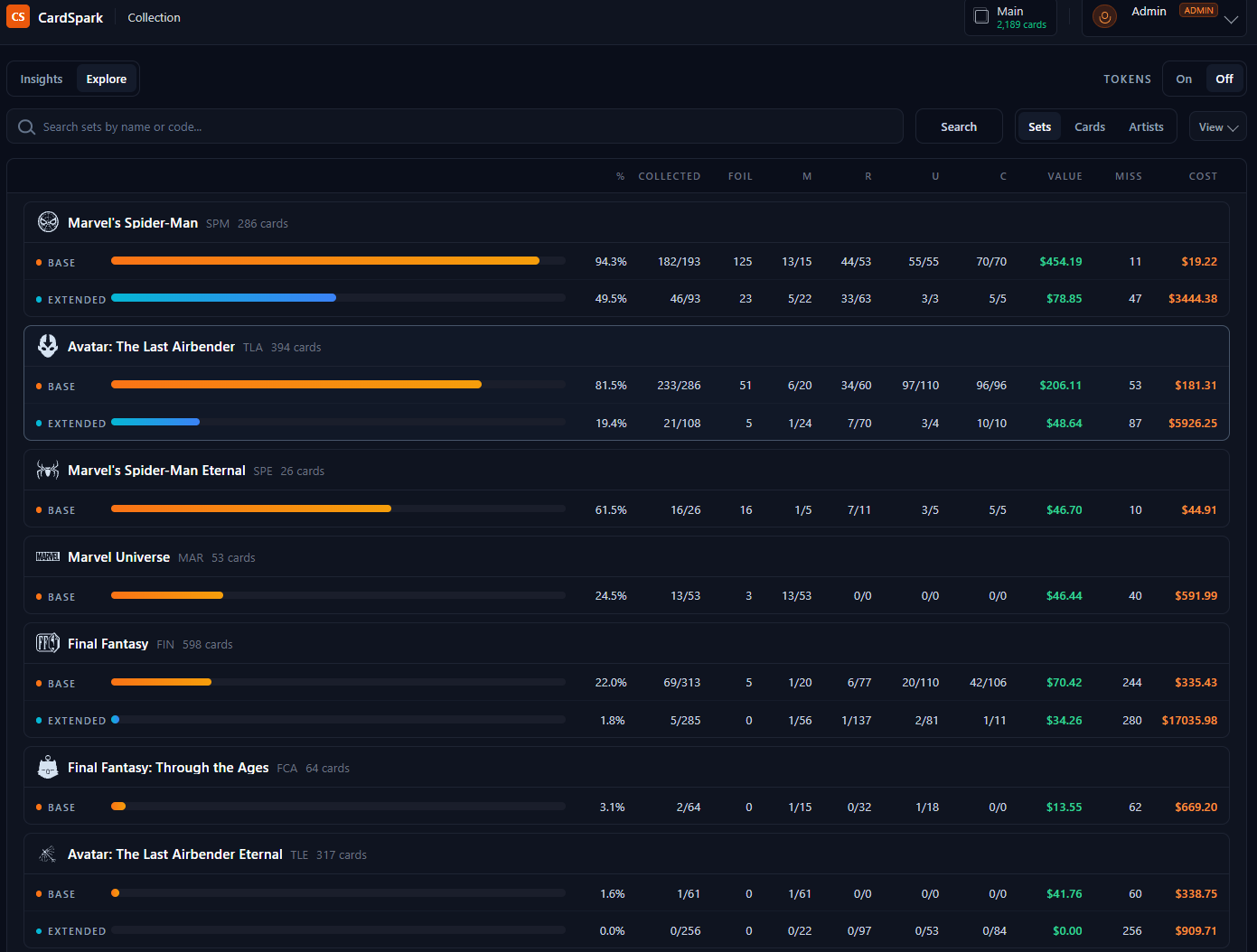
Task: Click Avatar: The Last Airbender Eternal title
Action: [175, 854]
